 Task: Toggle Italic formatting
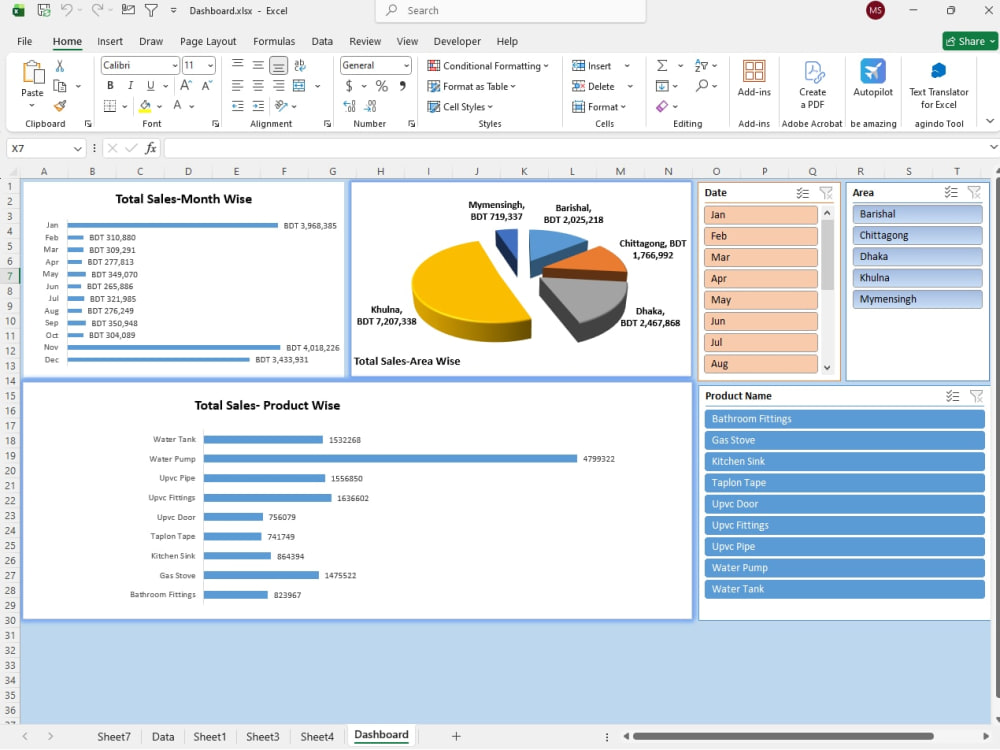pos(130,85)
